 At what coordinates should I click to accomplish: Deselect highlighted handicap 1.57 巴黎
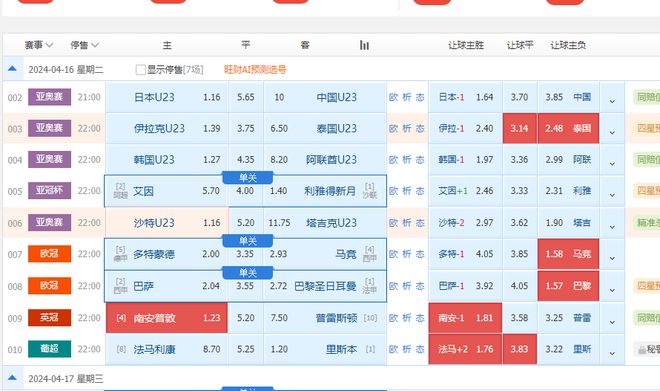point(568,286)
